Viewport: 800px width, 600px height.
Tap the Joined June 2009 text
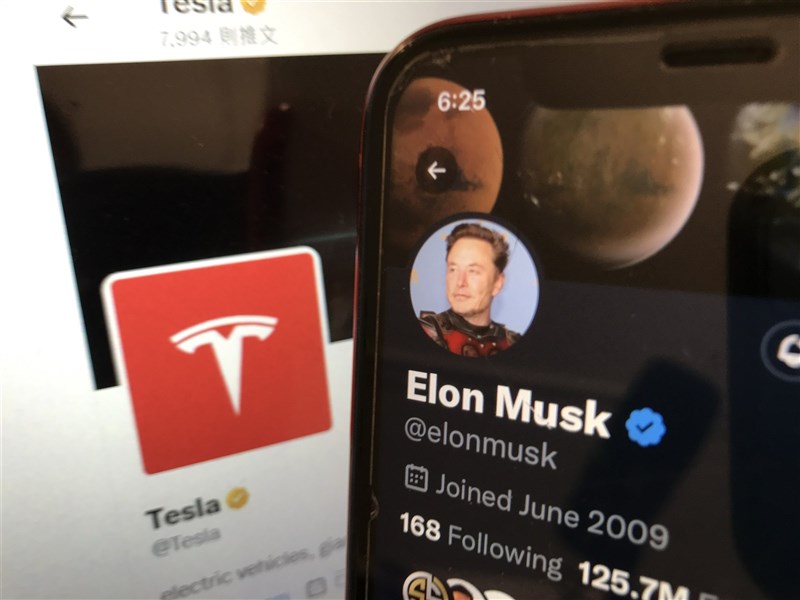point(551,512)
